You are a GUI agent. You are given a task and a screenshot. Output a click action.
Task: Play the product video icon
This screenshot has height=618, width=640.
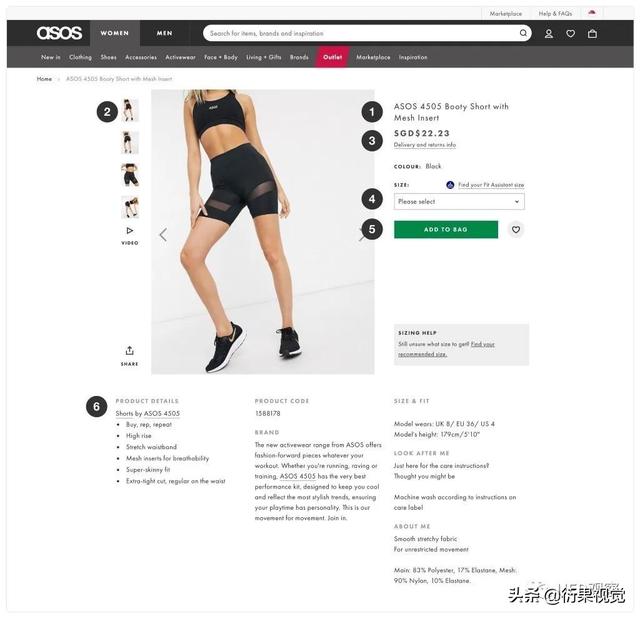(130, 231)
